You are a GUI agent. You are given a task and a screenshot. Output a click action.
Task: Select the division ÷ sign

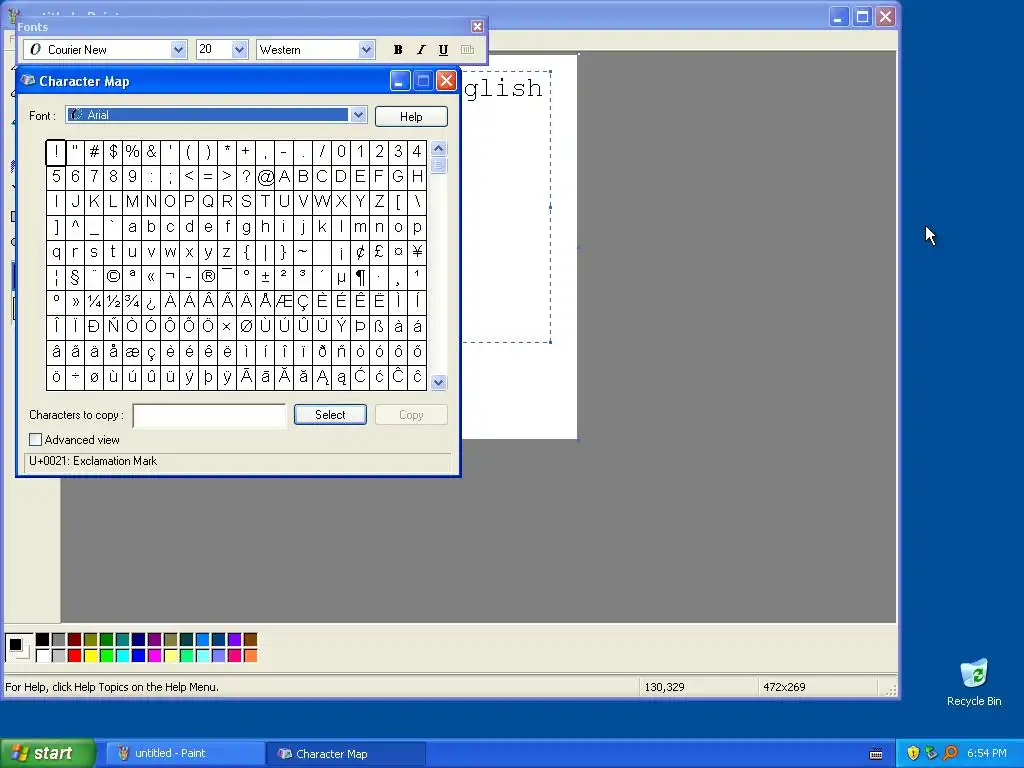pyautogui.click(x=75, y=377)
